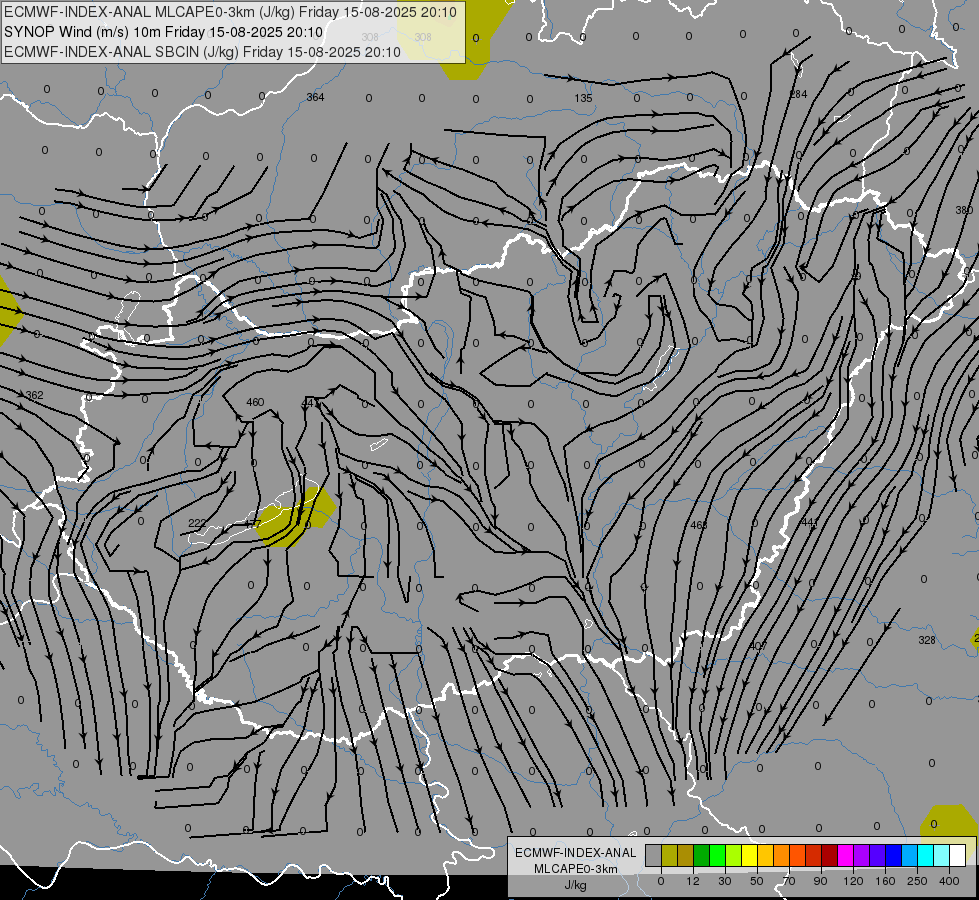Click the map value 362

click(x=34, y=395)
